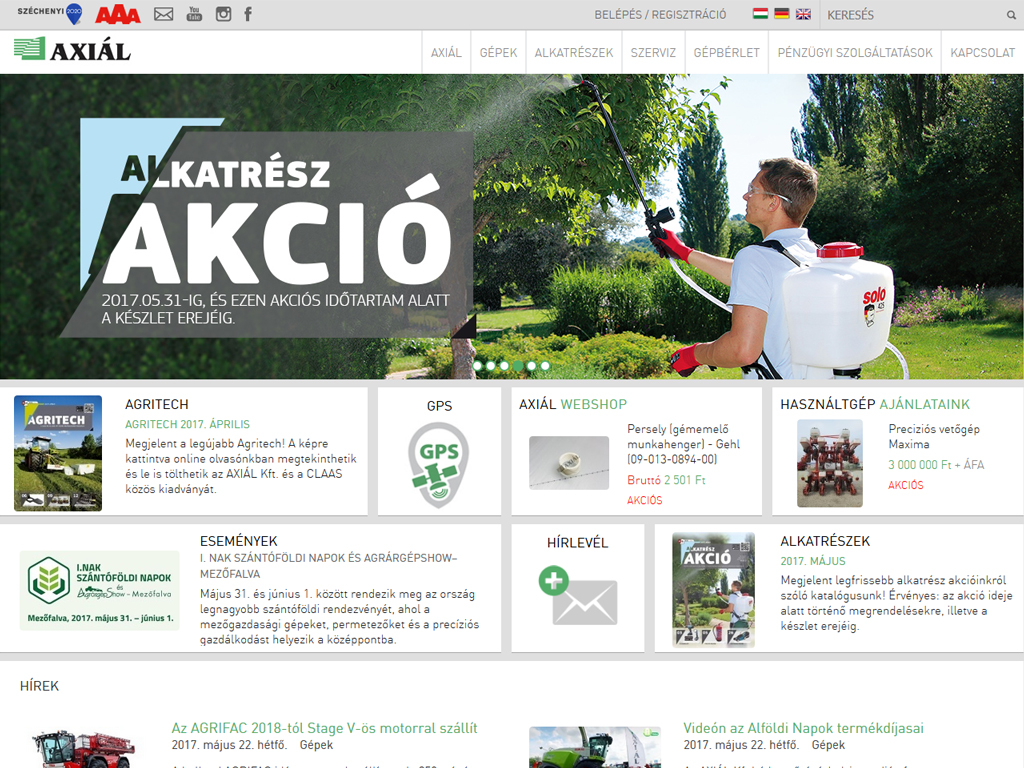Click webshop Bruttó 2 501 Ft price
Viewport: 1024px width, 768px height.
pos(666,480)
